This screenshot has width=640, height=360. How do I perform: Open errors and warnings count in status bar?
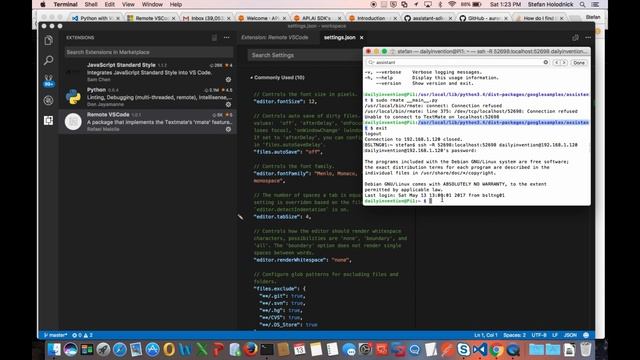82,335
